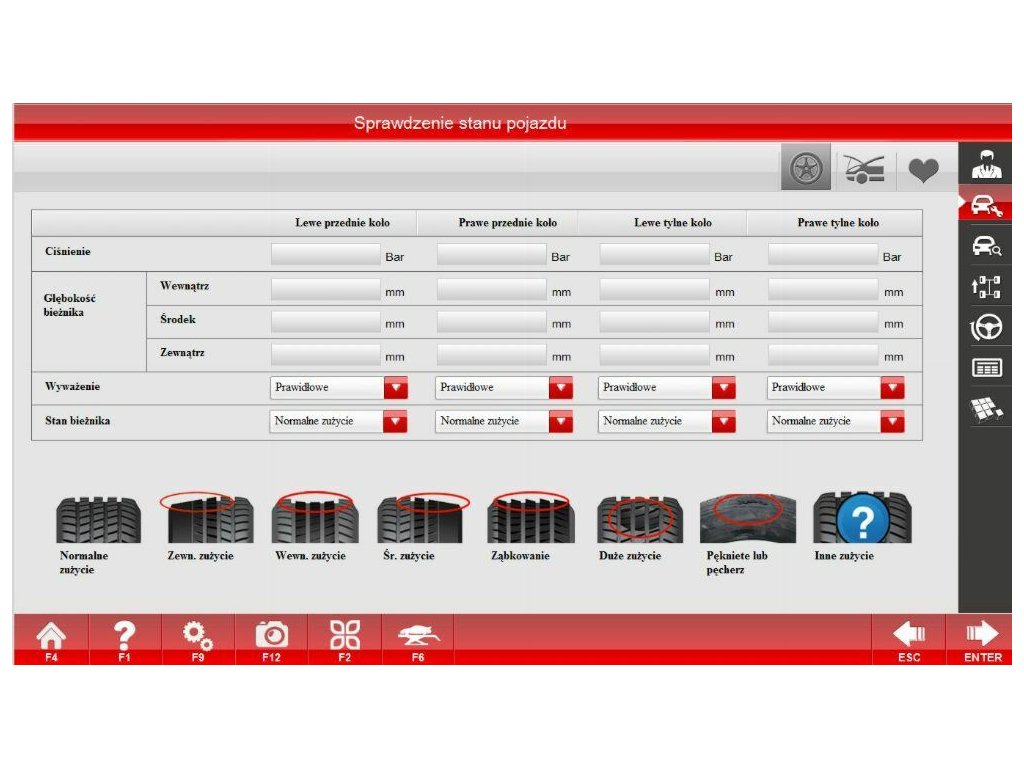Open the chassis axle measurement sidebar icon

point(986,287)
